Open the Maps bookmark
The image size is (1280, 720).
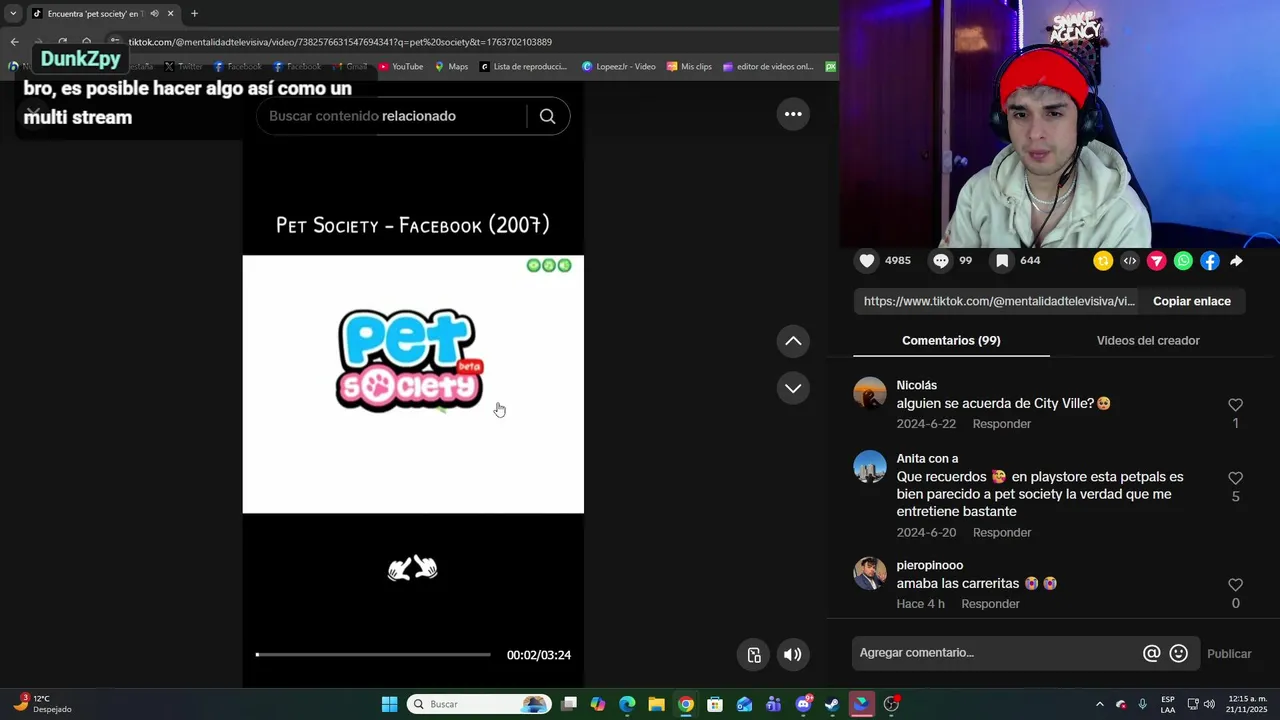[x=451, y=67]
